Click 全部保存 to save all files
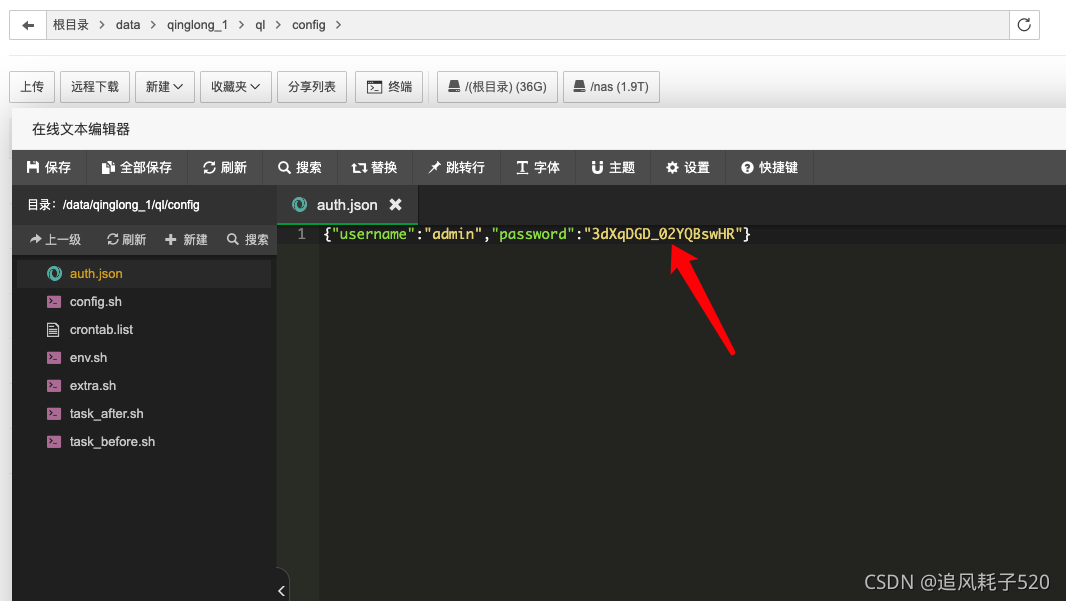Image resolution: width=1066 pixels, height=601 pixels. (137, 167)
